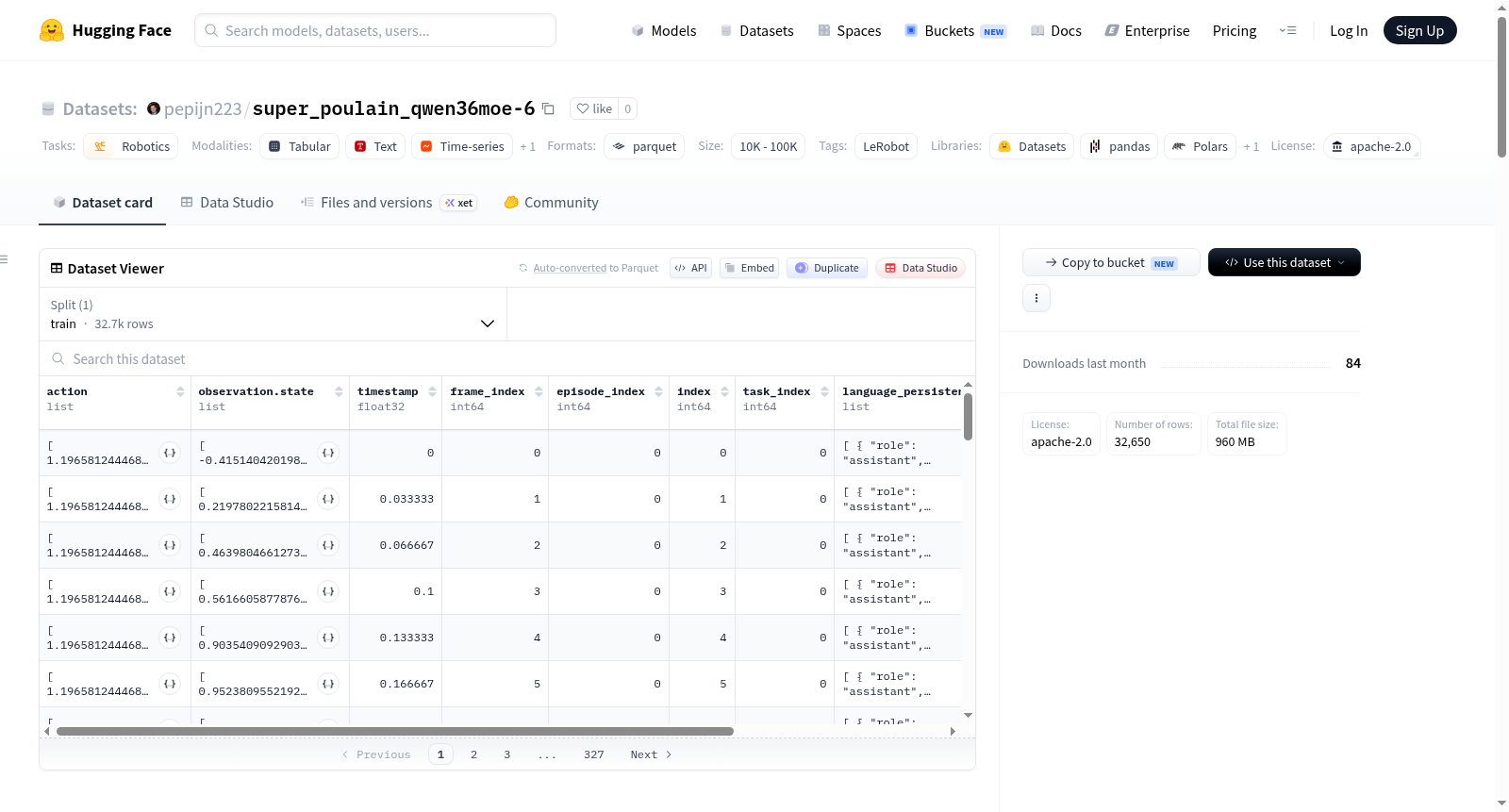Switch to the Dataset card tab
The width and height of the screenshot is (1509, 812).
tap(102, 202)
